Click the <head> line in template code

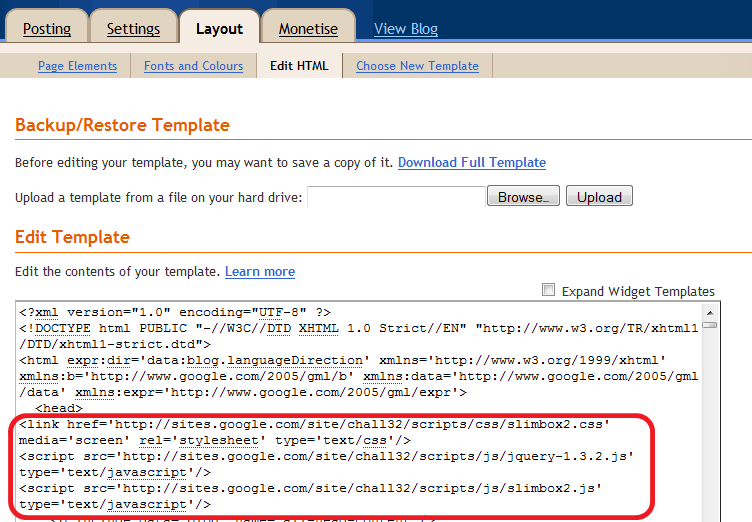pyautogui.click(x=59, y=408)
